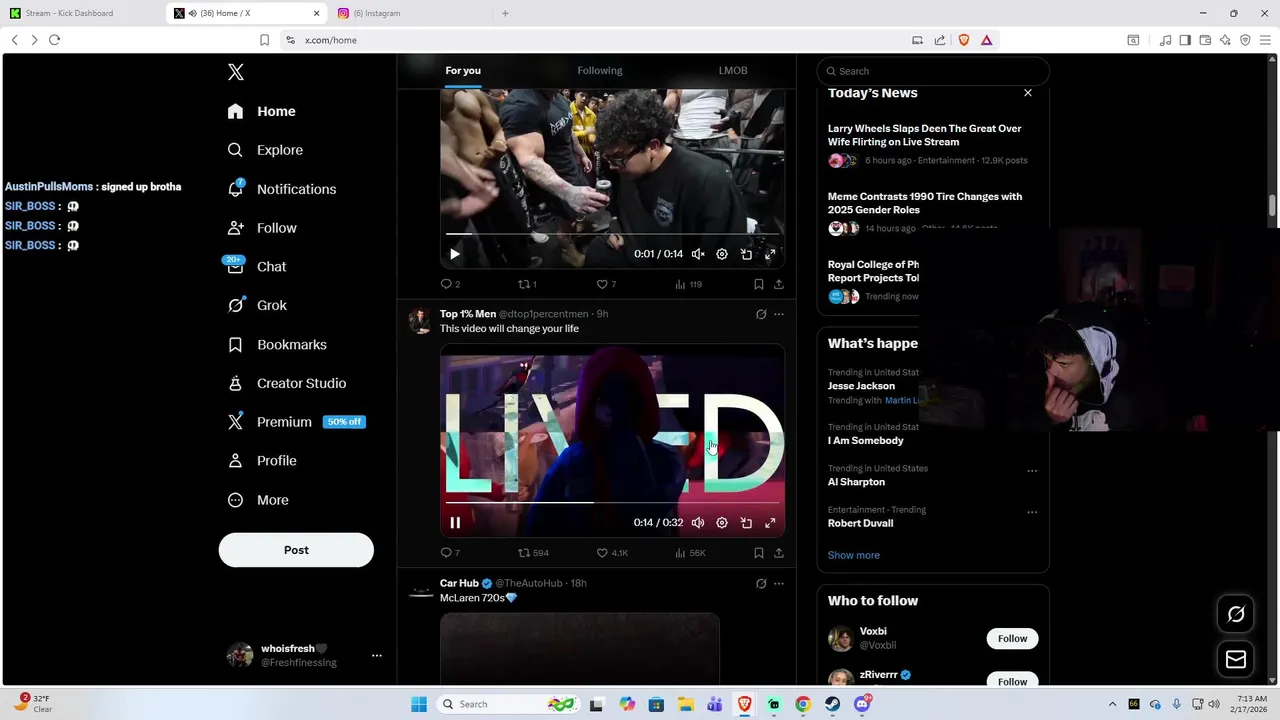The image size is (1280, 720).
Task: Open Bookmarks in the sidebar
Action: click(x=277, y=344)
